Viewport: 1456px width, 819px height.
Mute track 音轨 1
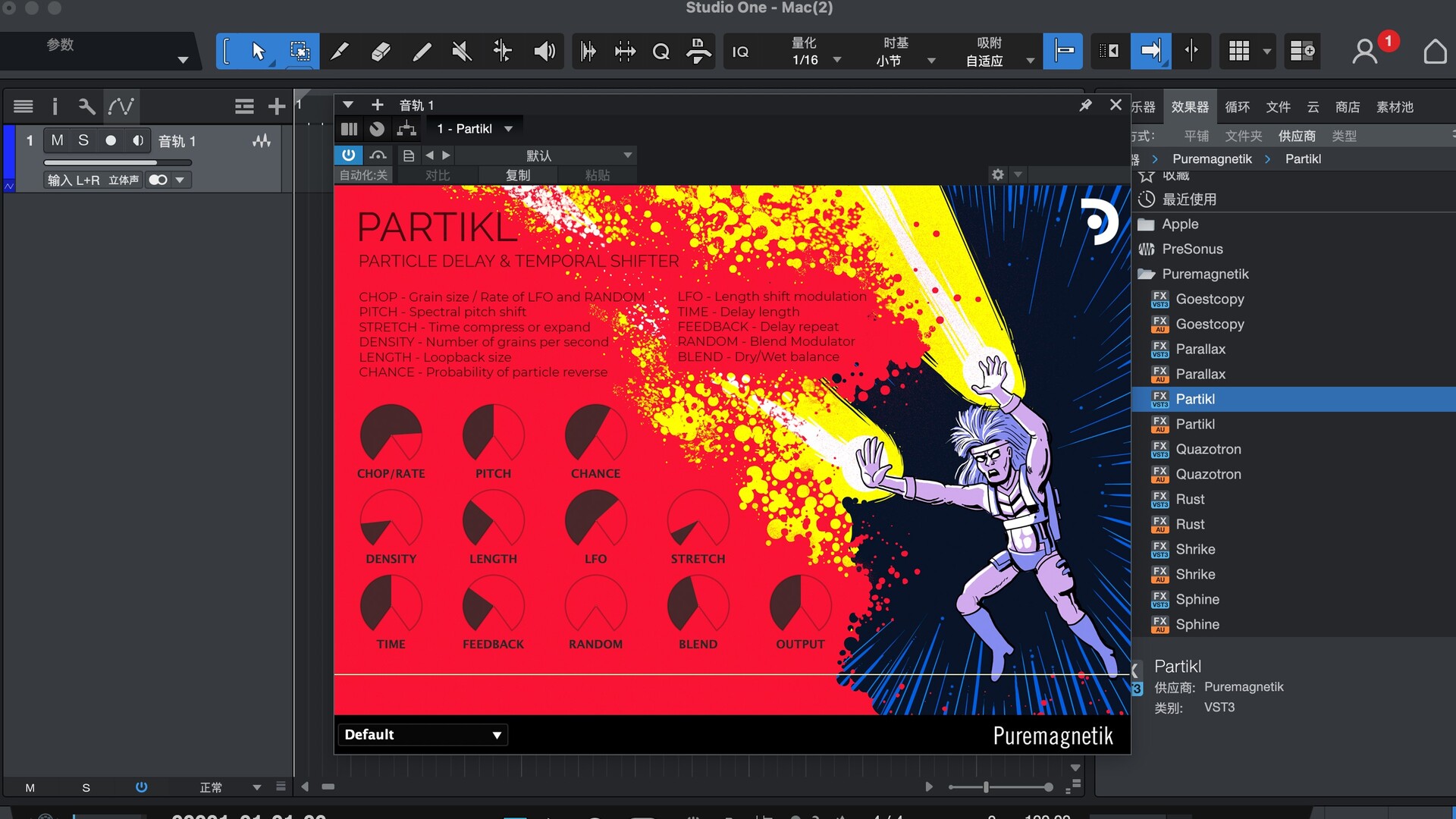click(x=57, y=140)
